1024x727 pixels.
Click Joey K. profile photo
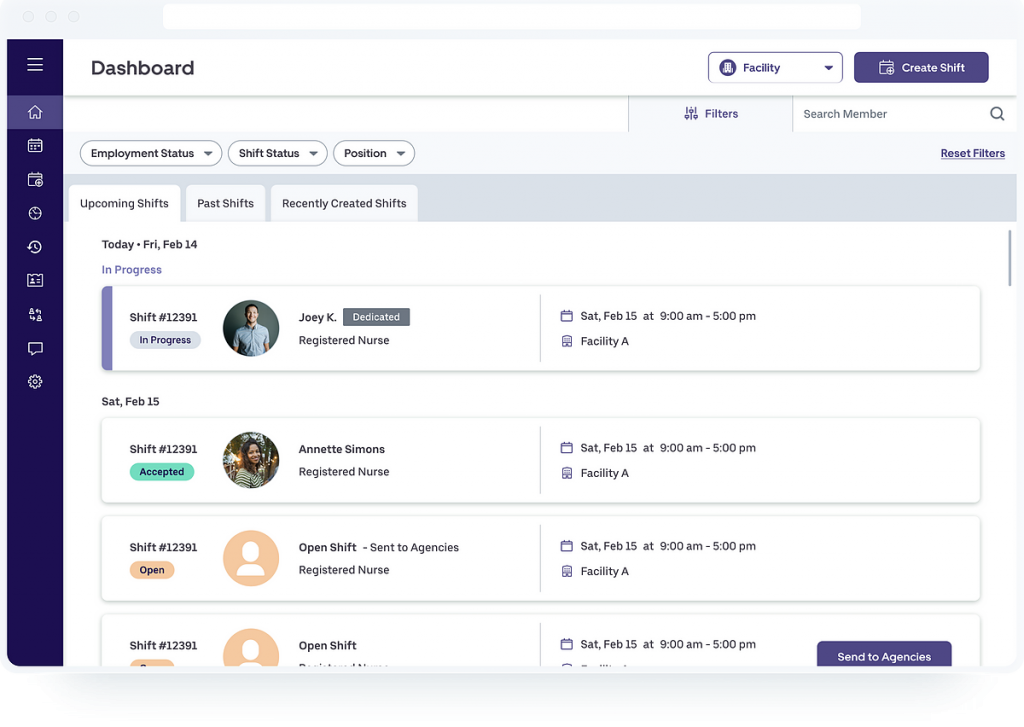pos(251,328)
